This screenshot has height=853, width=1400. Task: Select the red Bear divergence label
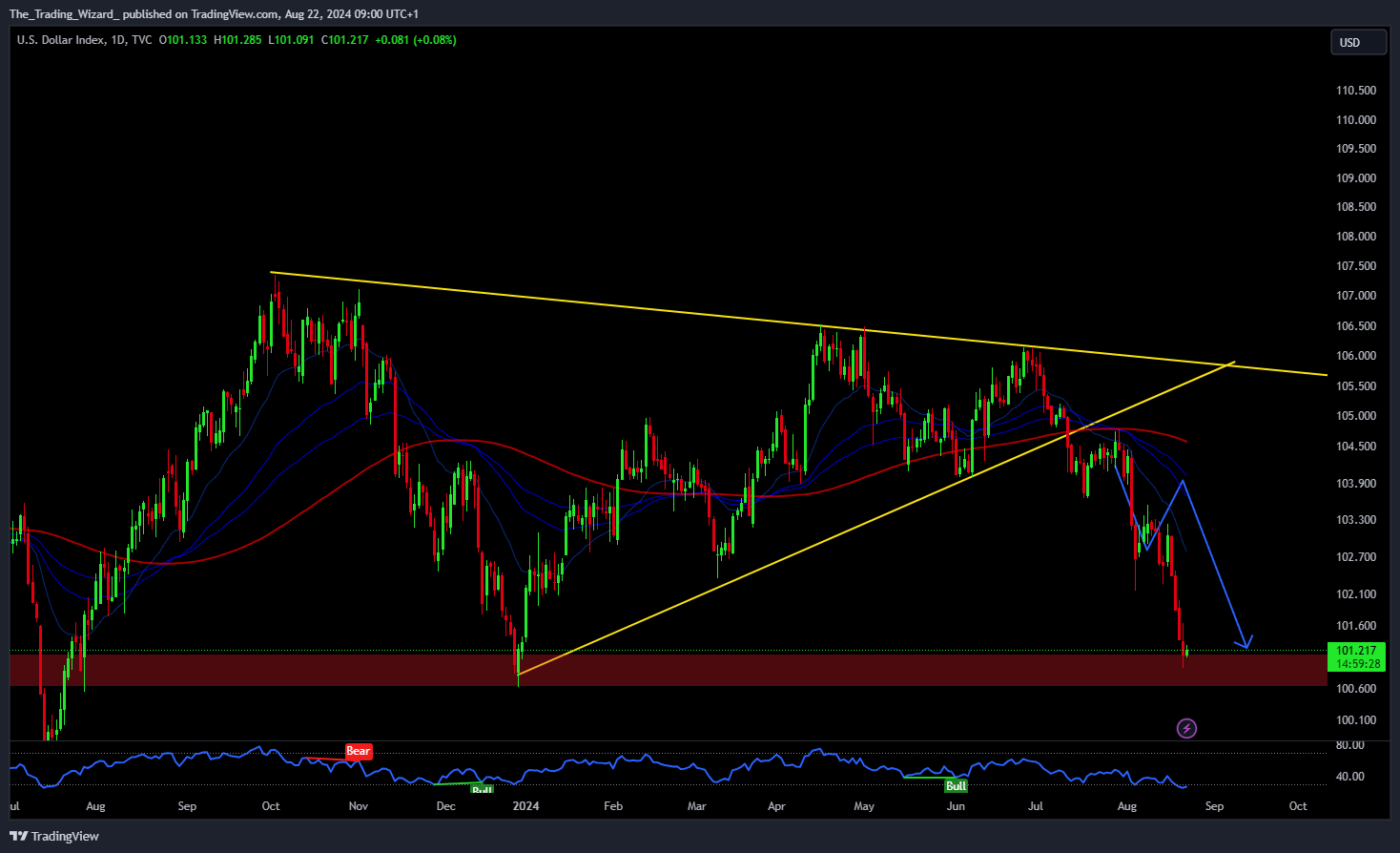(358, 752)
